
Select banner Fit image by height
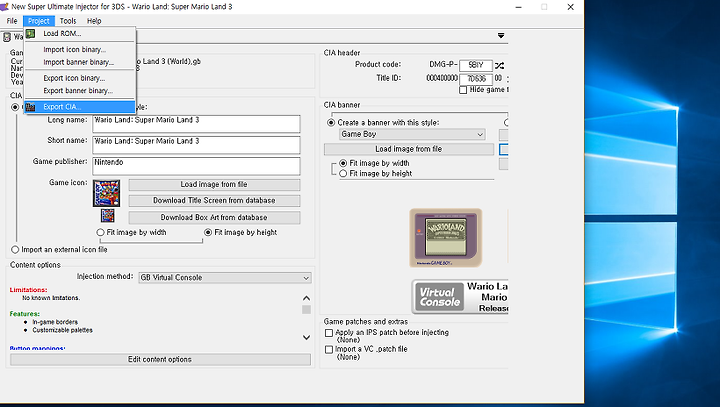click(343, 174)
